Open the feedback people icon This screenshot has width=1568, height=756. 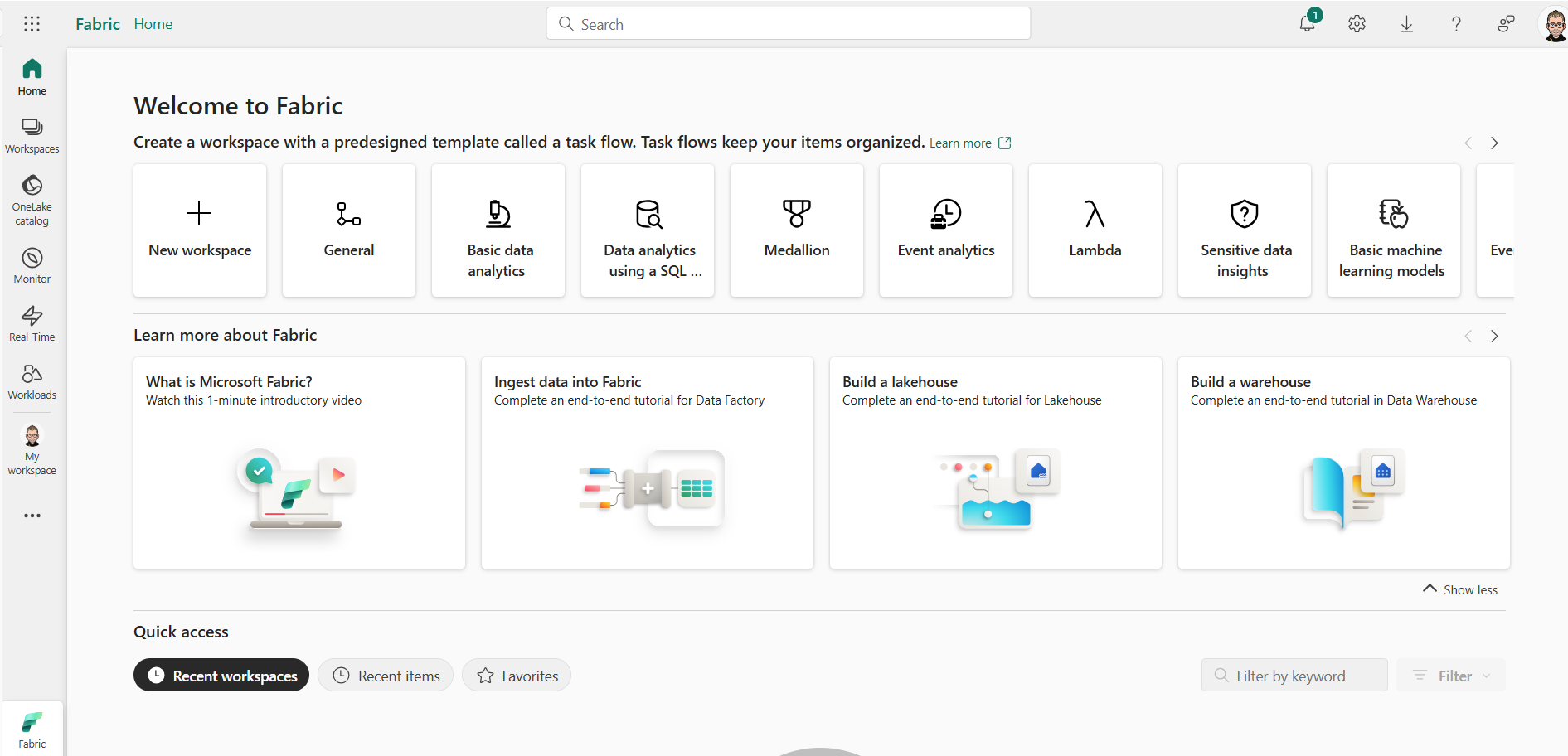pyautogui.click(x=1506, y=24)
